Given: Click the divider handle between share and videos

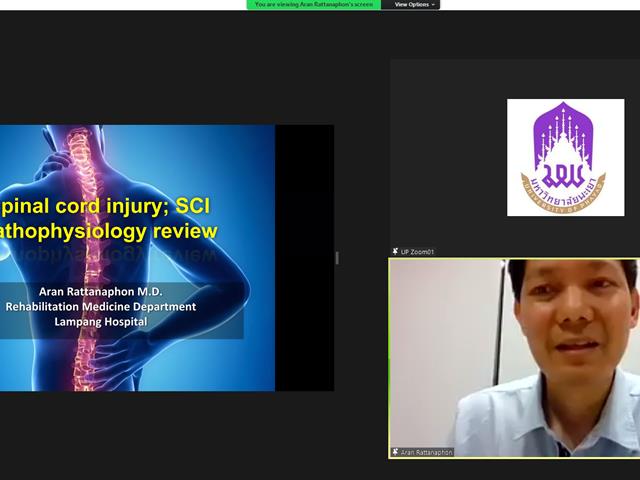Looking at the screenshot, I should tap(337, 258).
